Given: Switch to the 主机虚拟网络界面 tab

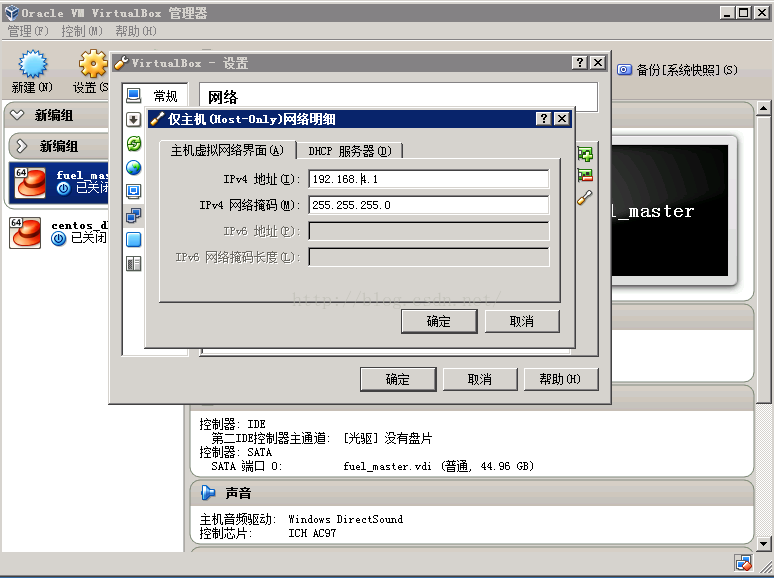Looking at the screenshot, I should point(227,151).
